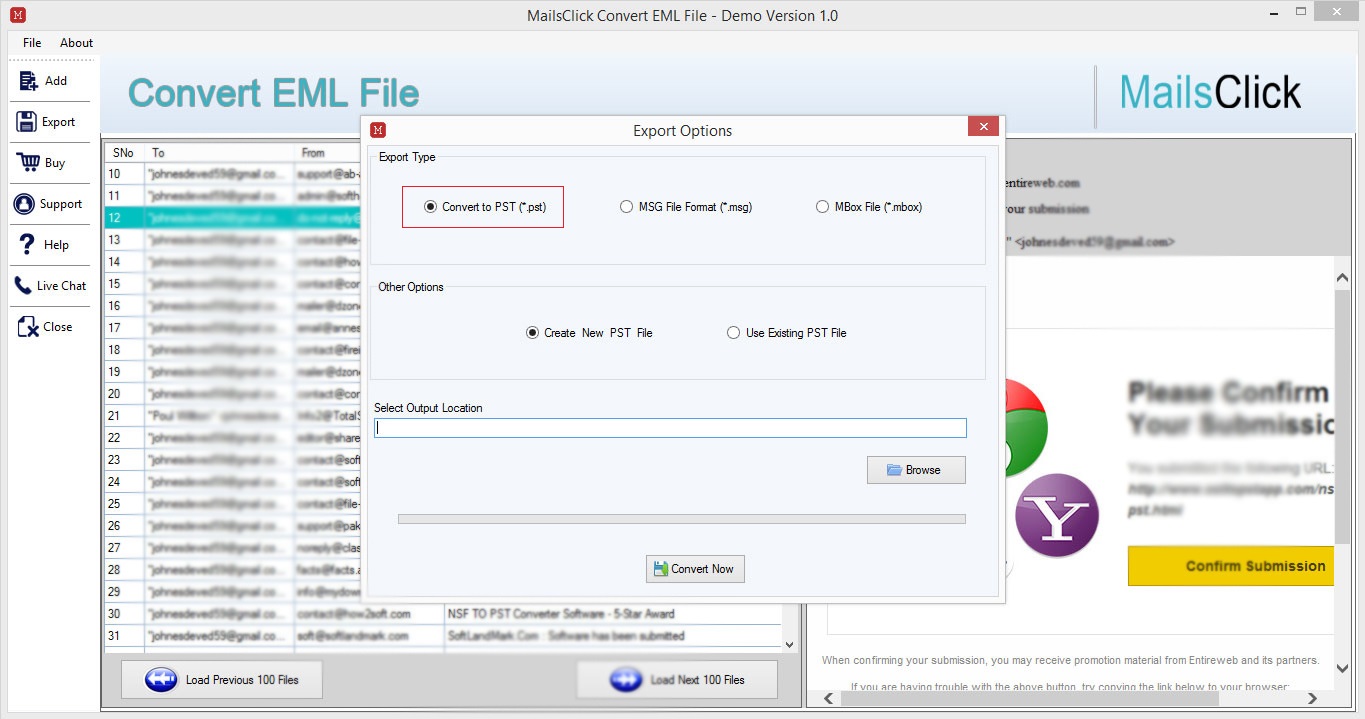Viewport: 1365px width, 719px height.
Task: Click preview pane vertical scrollbar thumb
Action: tap(1342, 419)
